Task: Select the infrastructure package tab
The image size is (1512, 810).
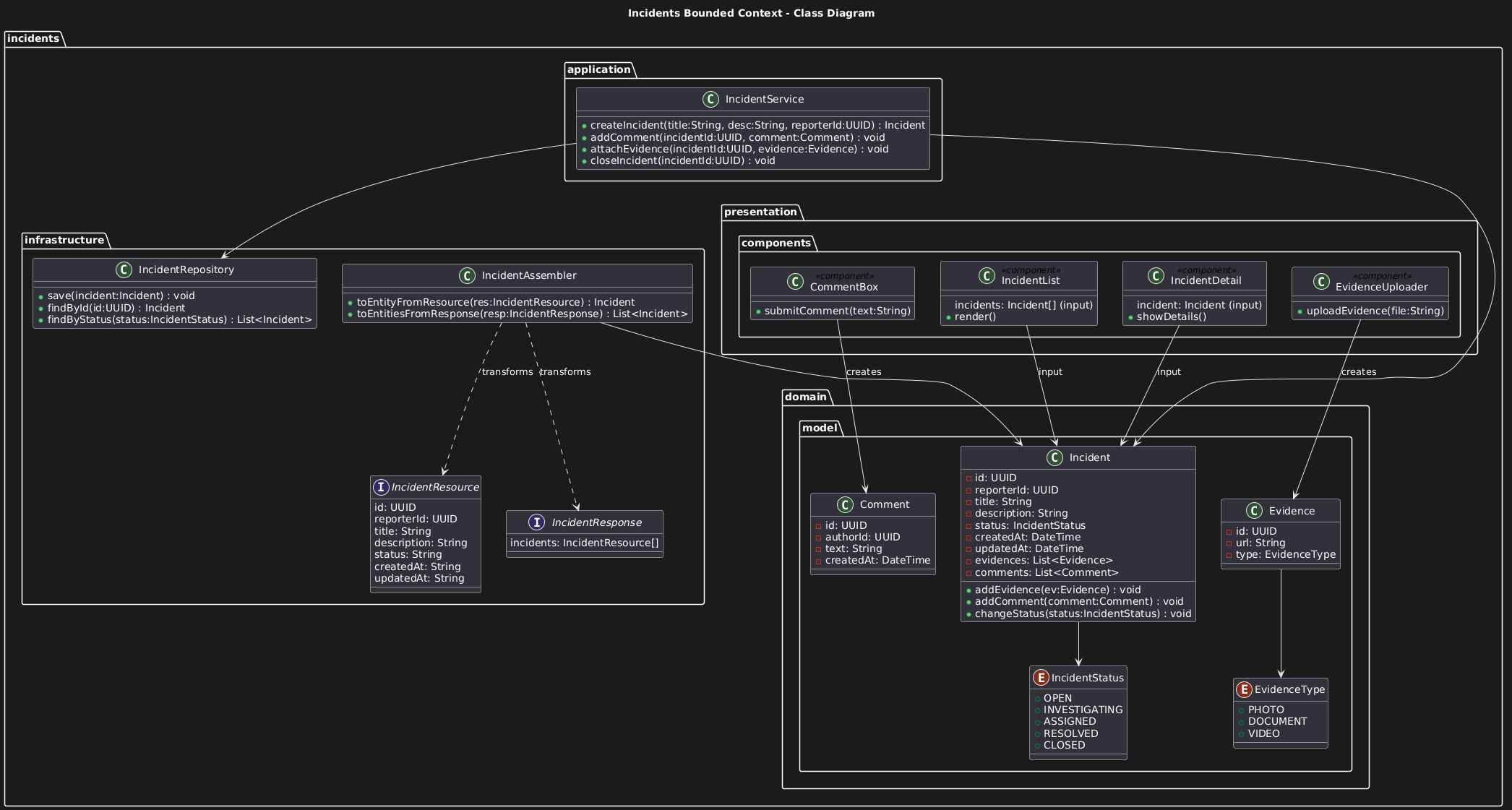Action: 64,240
